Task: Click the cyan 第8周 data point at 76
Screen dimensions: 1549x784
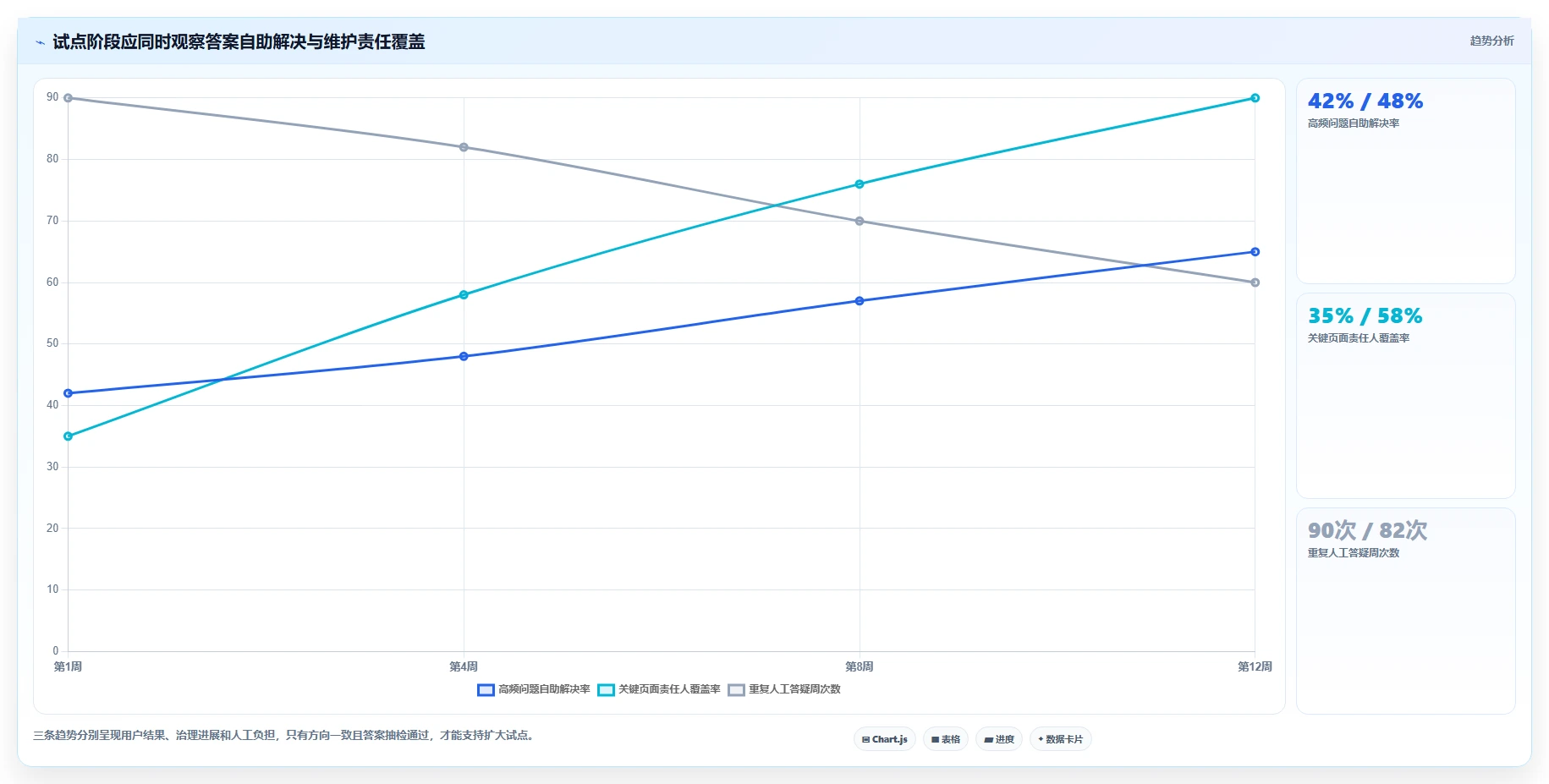Action: (860, 184)
